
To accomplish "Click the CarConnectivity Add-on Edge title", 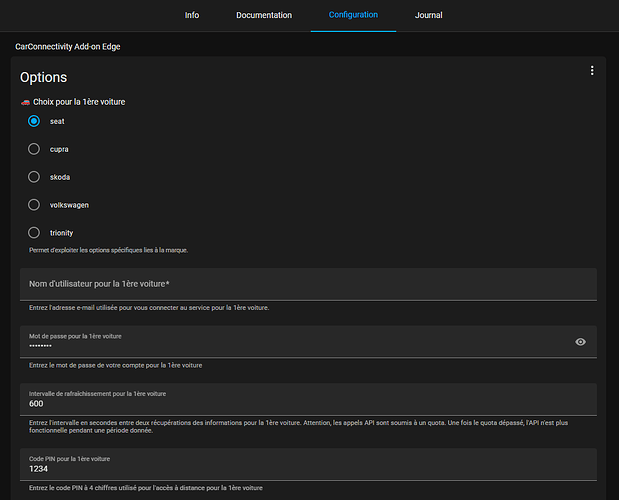I will [74, 46].
